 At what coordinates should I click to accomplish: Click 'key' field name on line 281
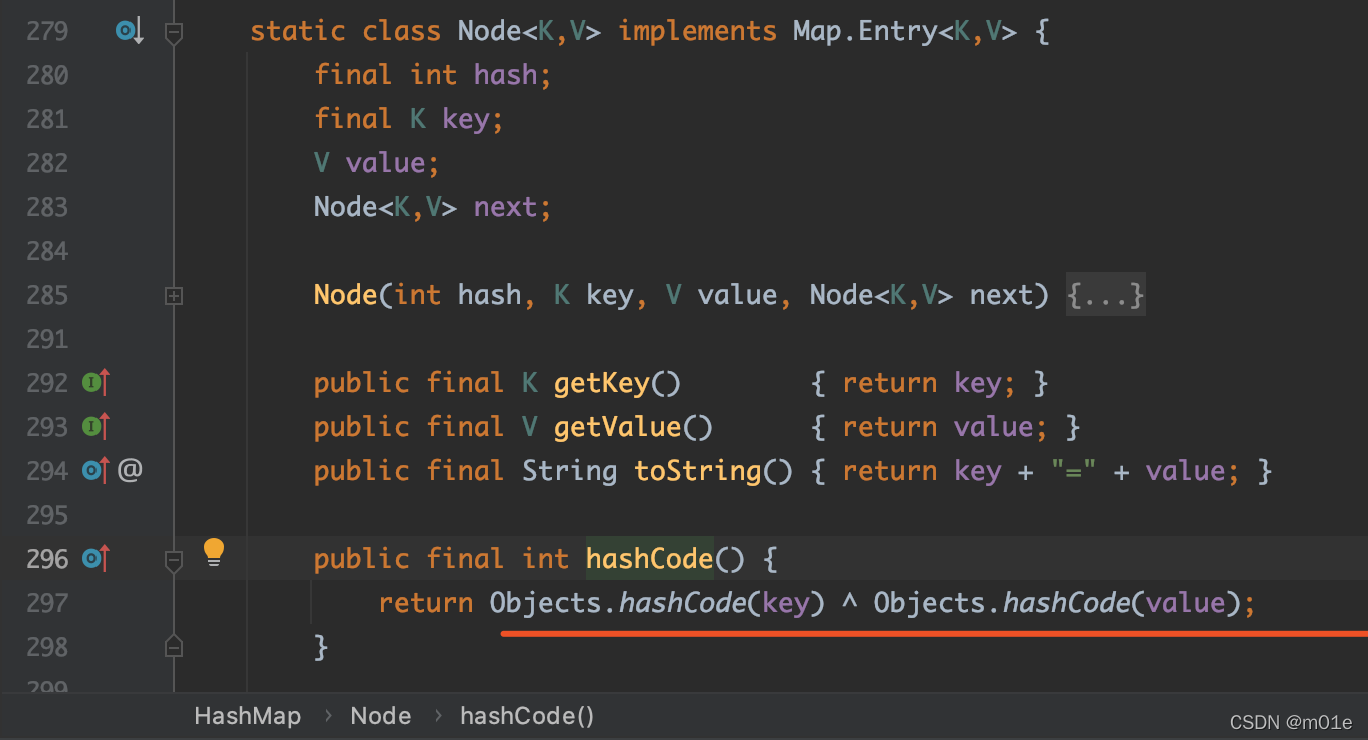(x=466, y=119)
